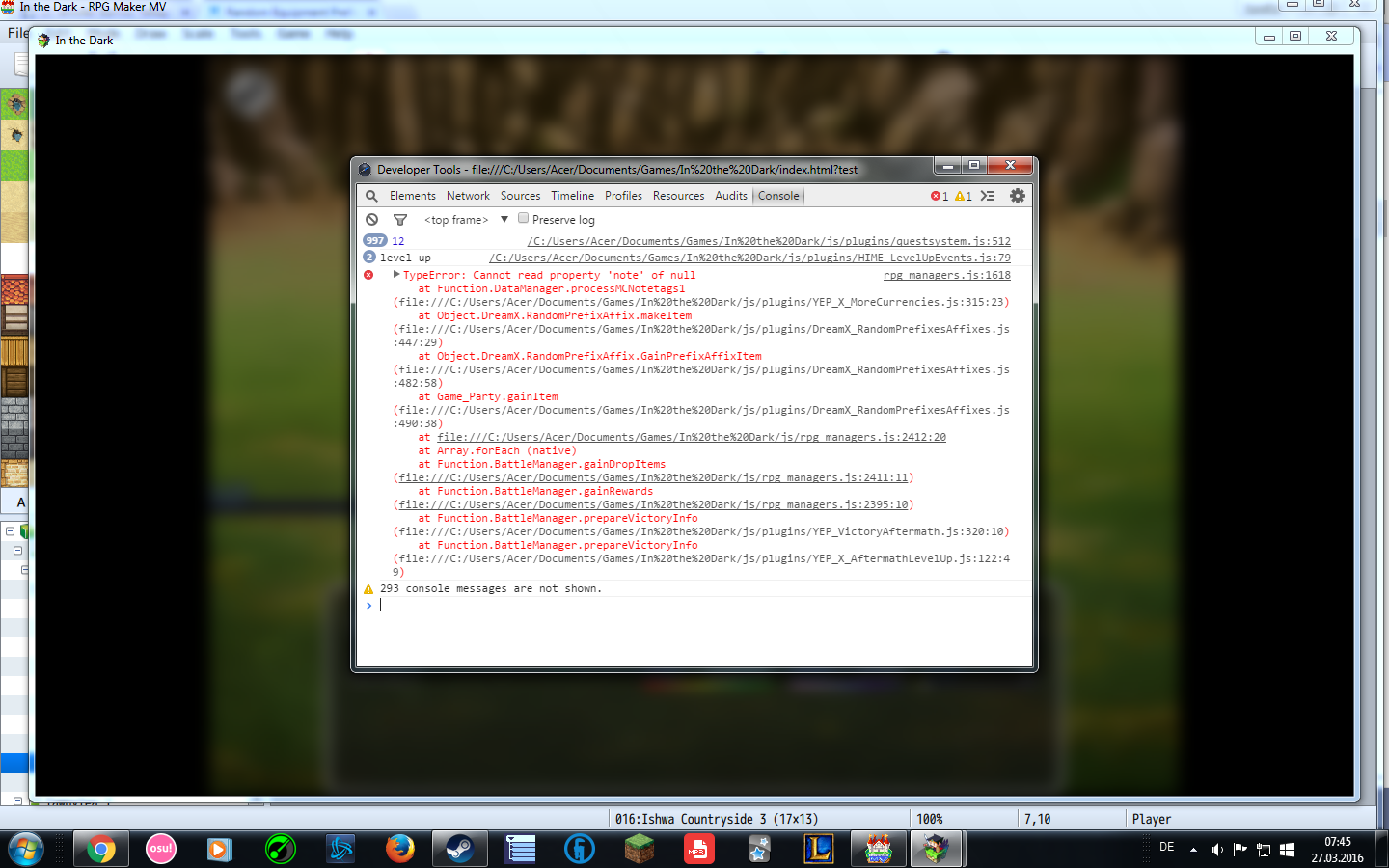This screenshot has height=868, width=1389.
Task: Click the console input prompt line
Action: point(694,605)
